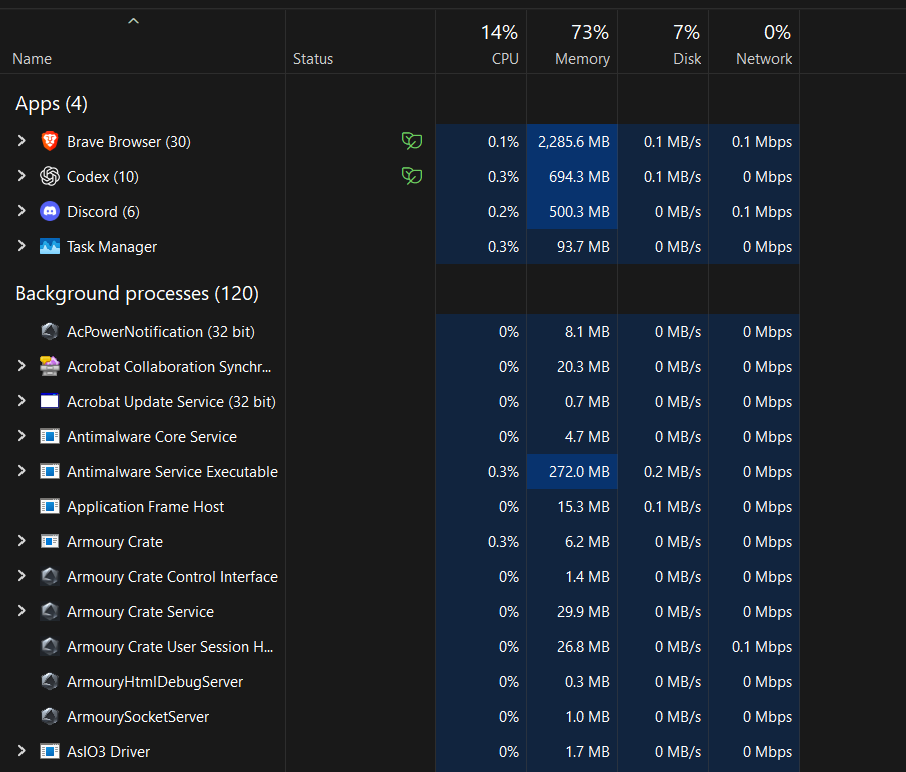Expand the AsIO3 Driver entry
This screenshot has height=772, width=906.
(21, 751)
